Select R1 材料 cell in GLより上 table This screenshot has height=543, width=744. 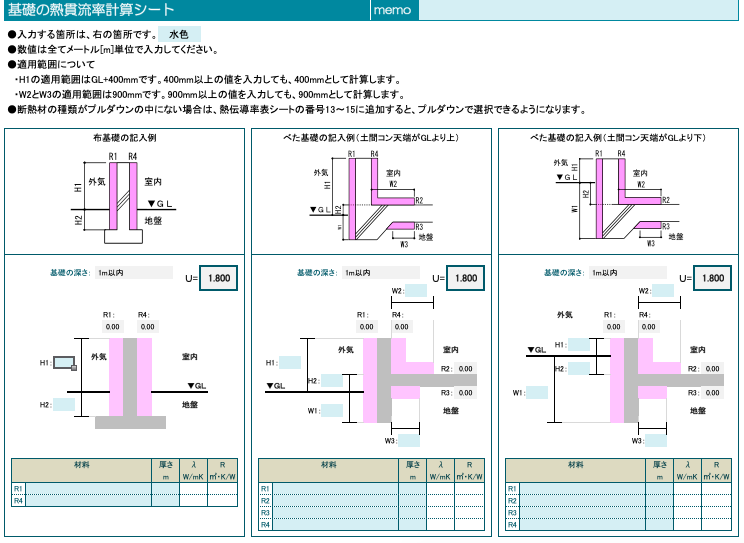click(x=335, y=488)
